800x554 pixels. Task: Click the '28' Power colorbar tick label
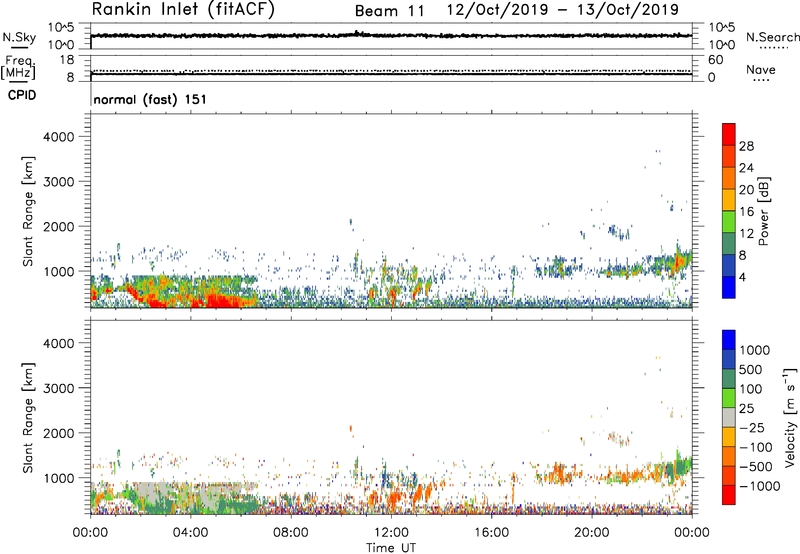click(x=746, y=146)
